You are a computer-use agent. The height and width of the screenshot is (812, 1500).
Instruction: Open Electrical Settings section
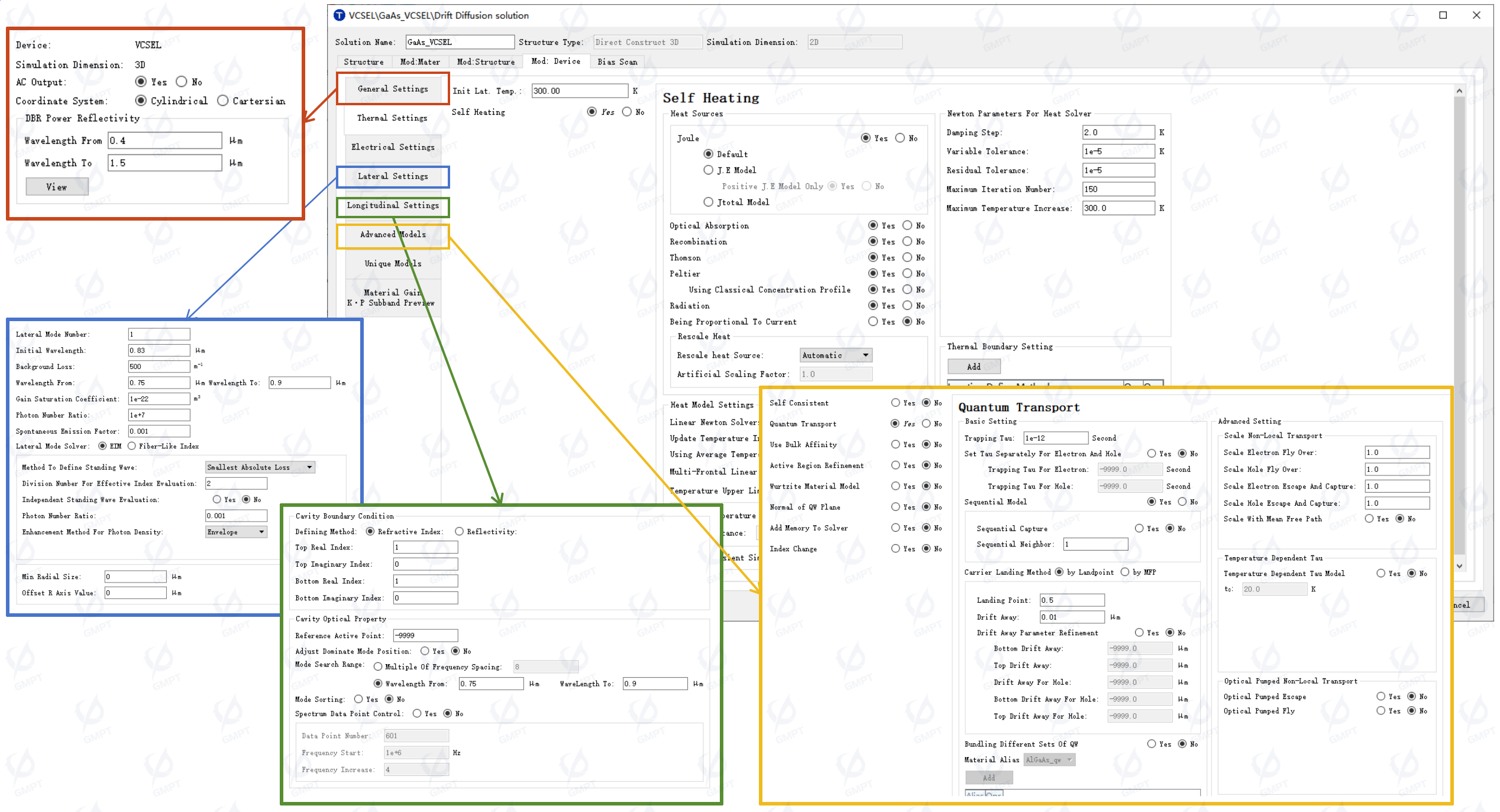393,147
